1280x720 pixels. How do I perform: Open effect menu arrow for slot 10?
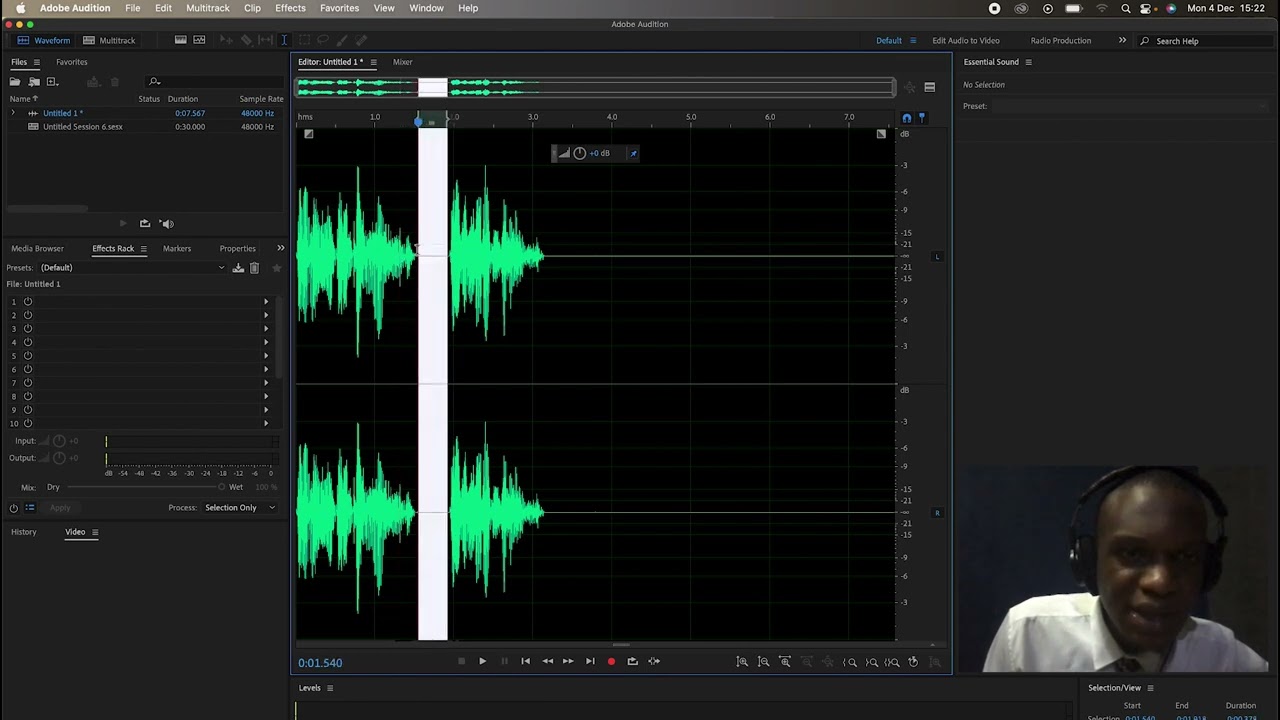pyautogui.click(x=266, y=423)
